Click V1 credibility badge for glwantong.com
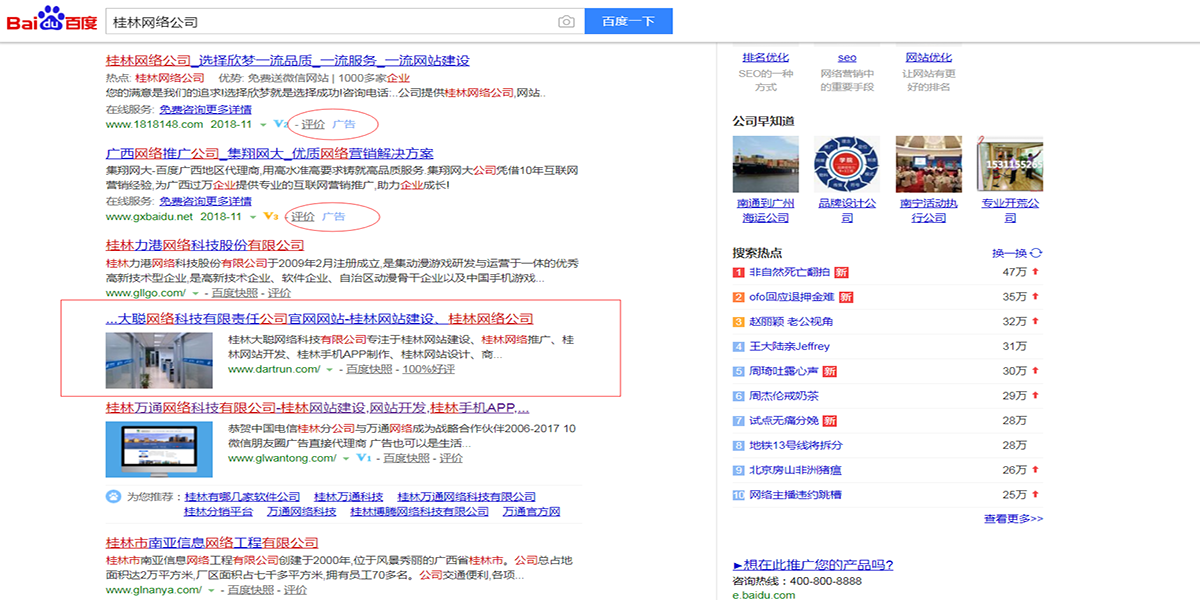The width and height of the screenshot is (1200, 600). pyautogui.click(x=364, y=458)
